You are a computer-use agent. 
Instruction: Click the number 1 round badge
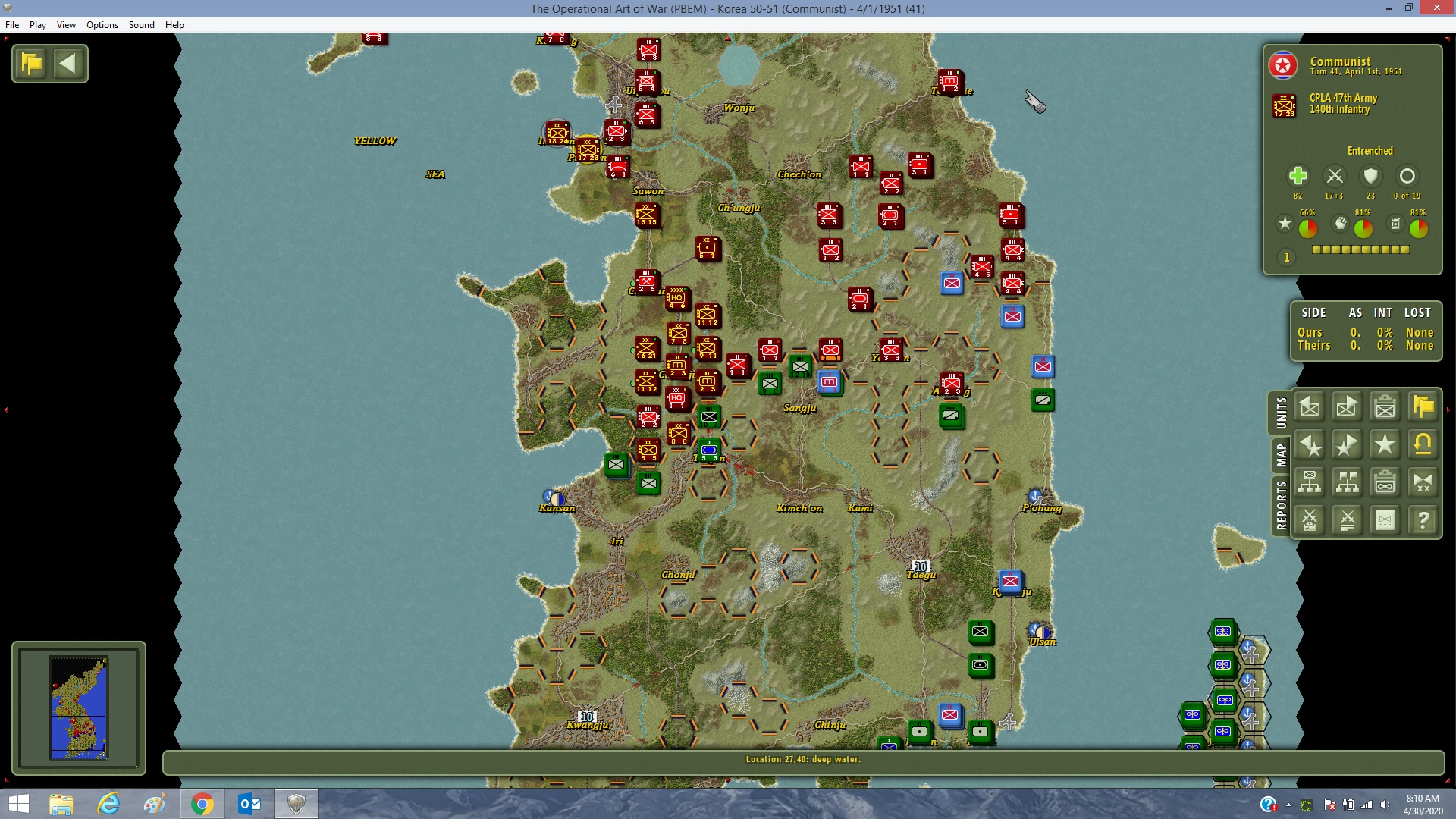tap(1286, 257)
